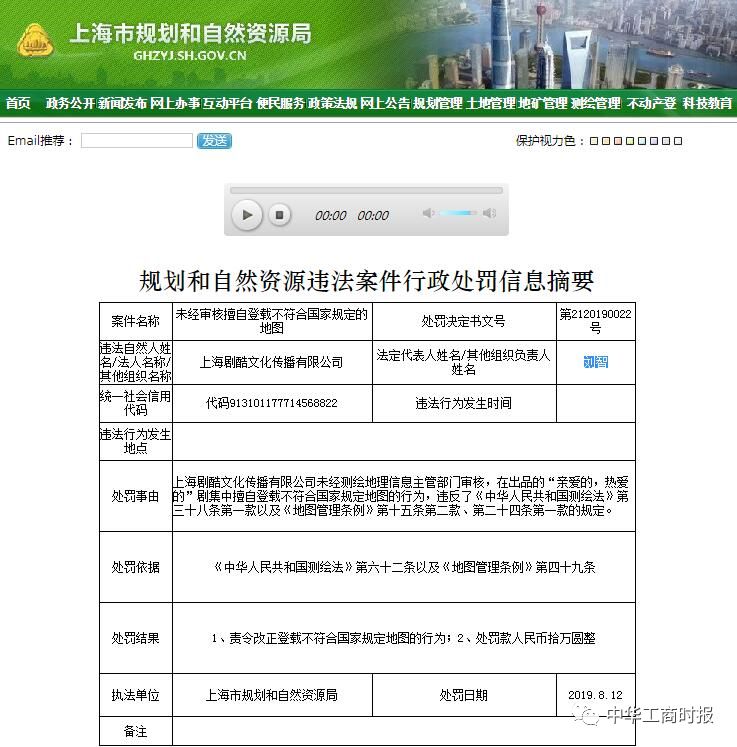Open the 互动平台 menu item
Viewport: 737px width, 747px height.
[227, 103]
